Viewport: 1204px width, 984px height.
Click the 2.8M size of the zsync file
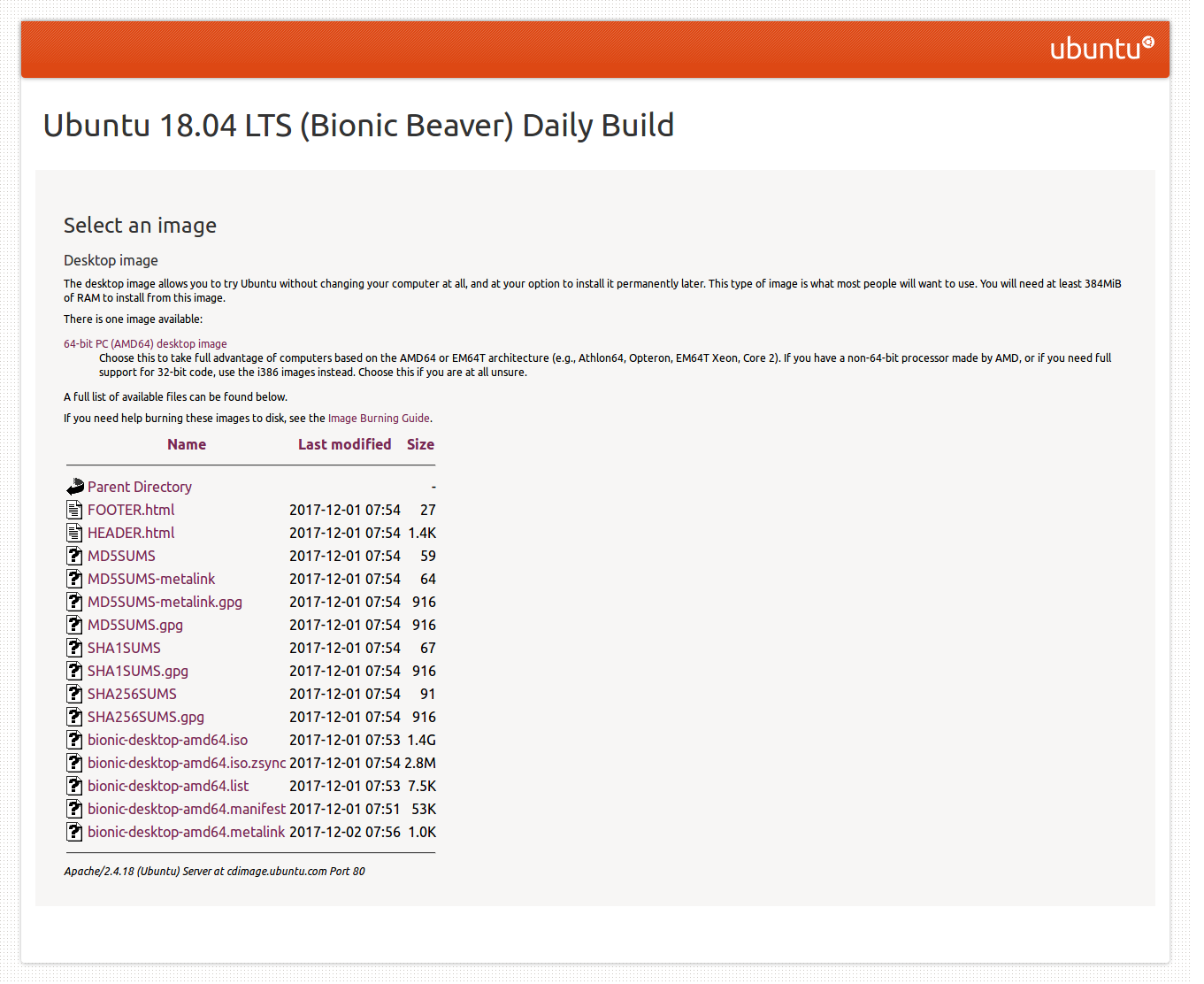click(x=420, y=763)
